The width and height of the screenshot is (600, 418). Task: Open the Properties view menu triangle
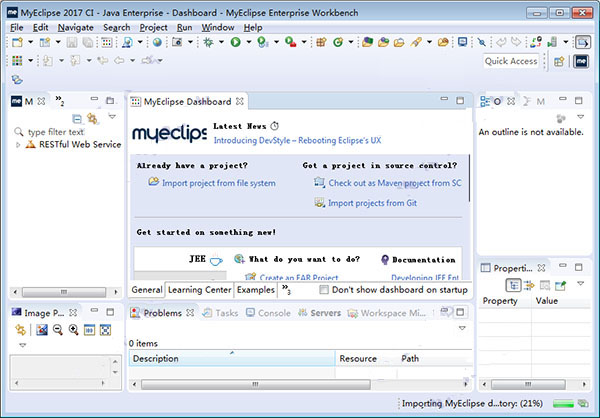(x=580, y=284)
